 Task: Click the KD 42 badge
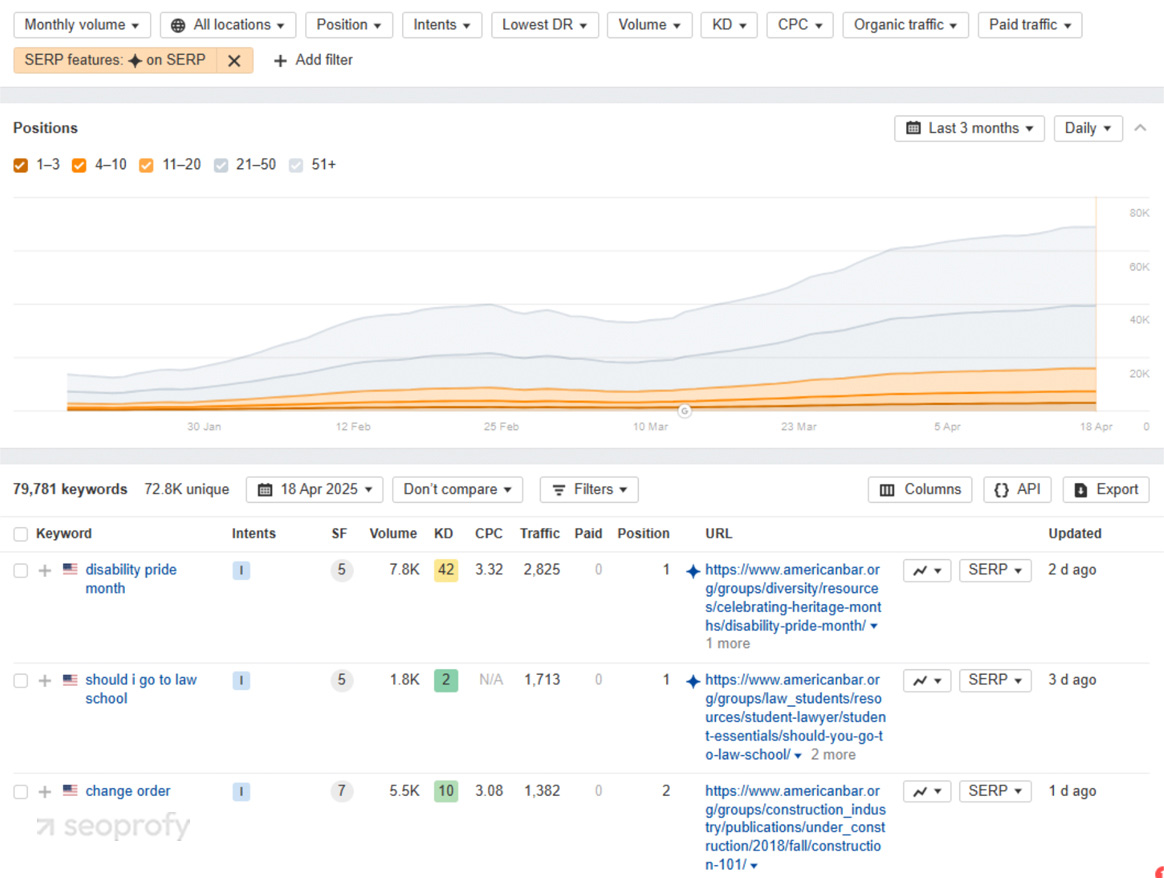(x=445, y=570)
